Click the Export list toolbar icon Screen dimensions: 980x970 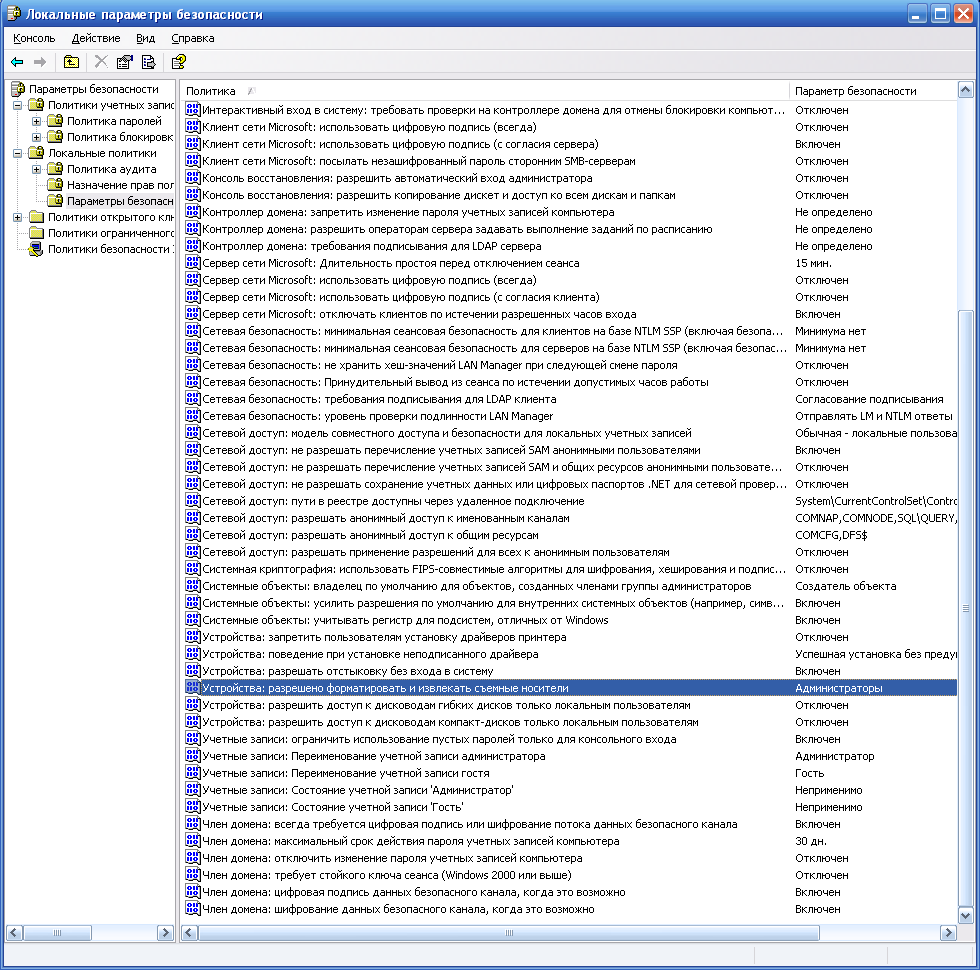pos(148,62)
